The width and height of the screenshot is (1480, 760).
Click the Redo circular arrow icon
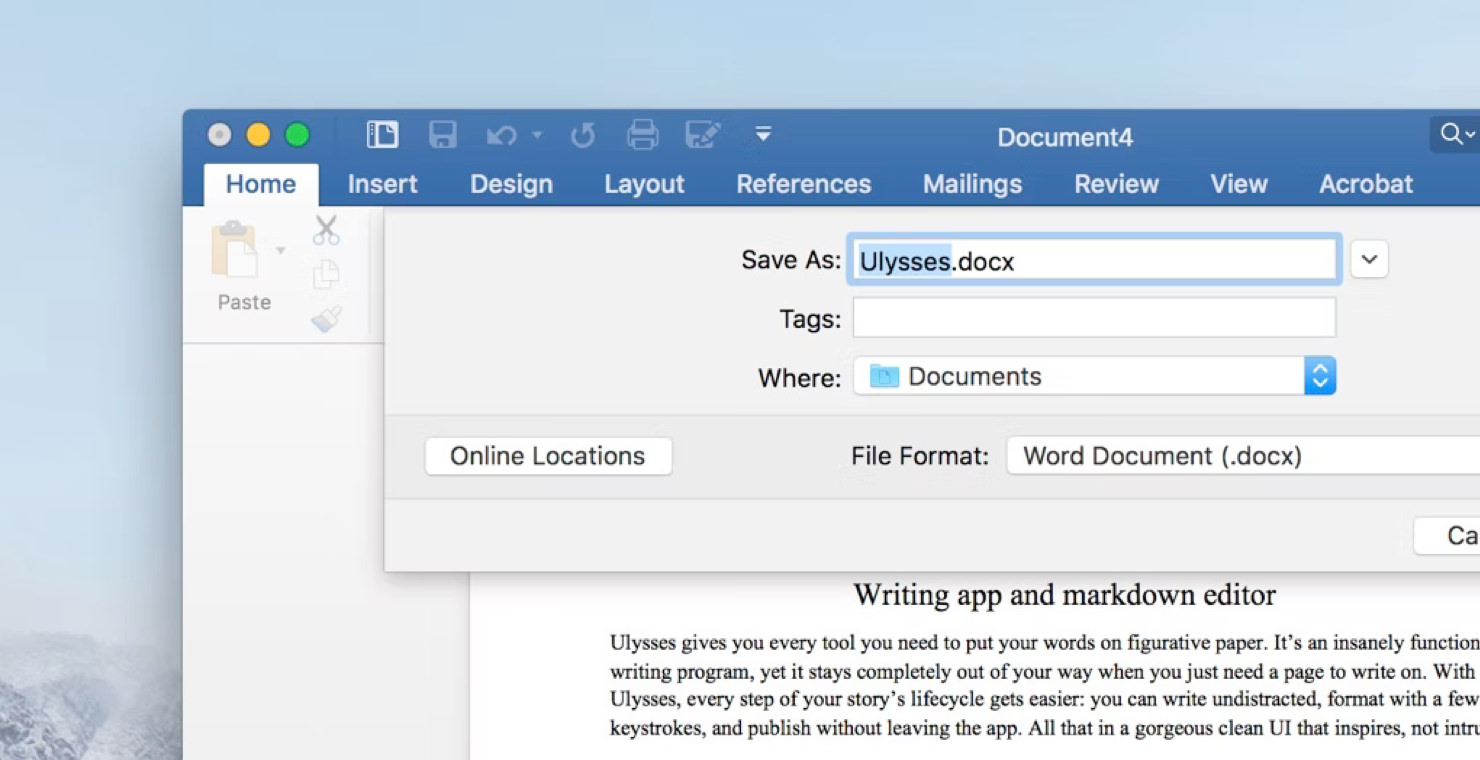click(x=583, y=135)
